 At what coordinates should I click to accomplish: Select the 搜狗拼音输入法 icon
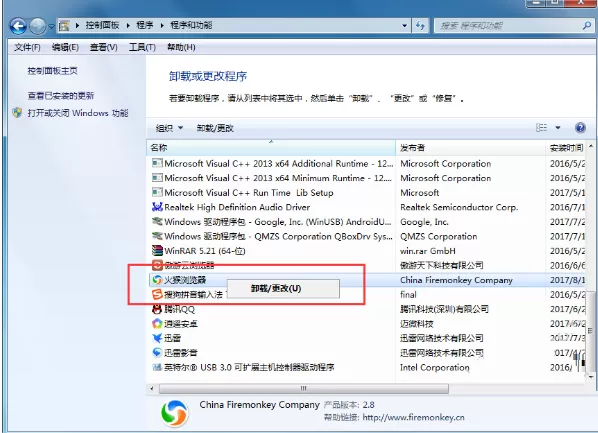coord(157,295)
